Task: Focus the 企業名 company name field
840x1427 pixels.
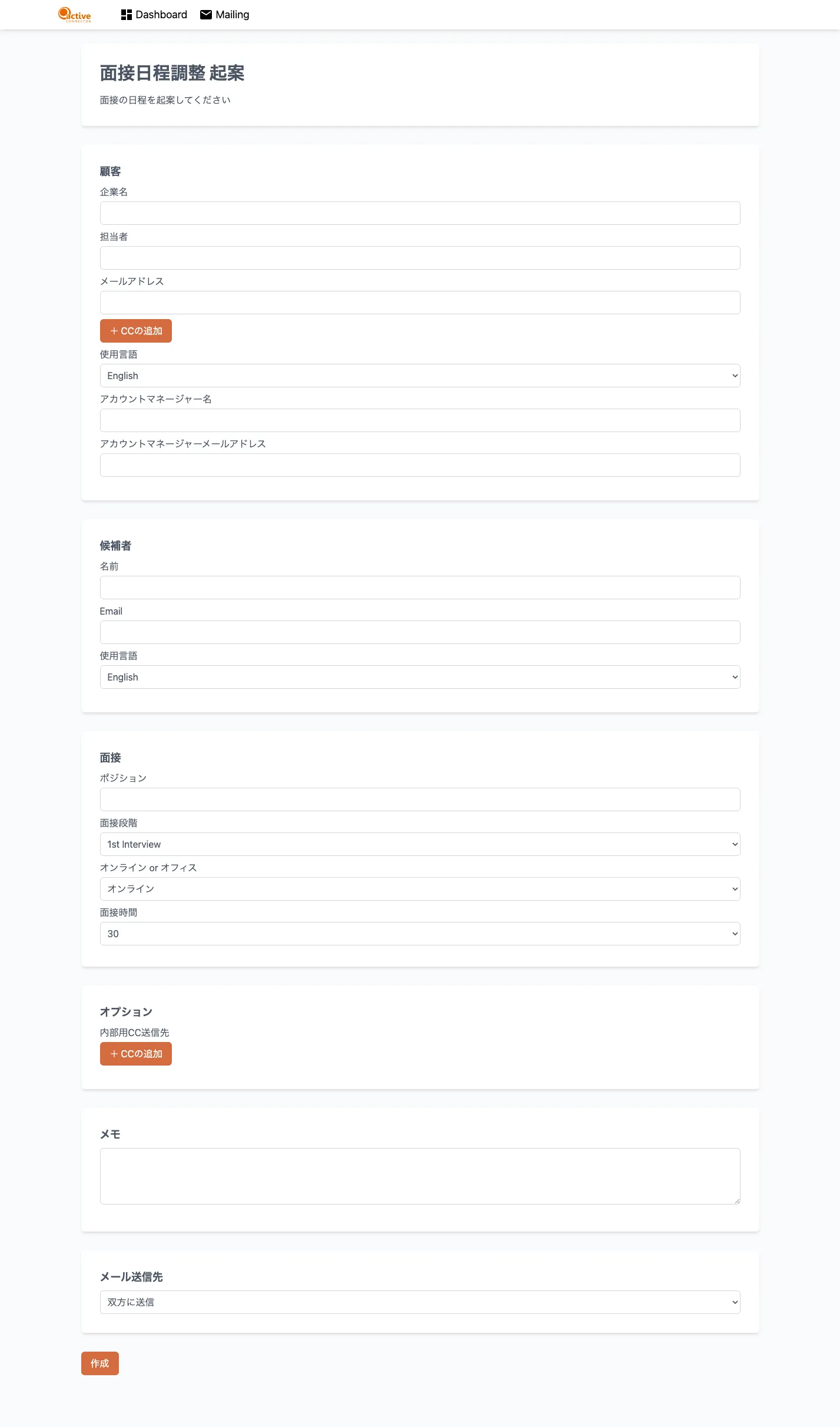Action: [420, 213]
